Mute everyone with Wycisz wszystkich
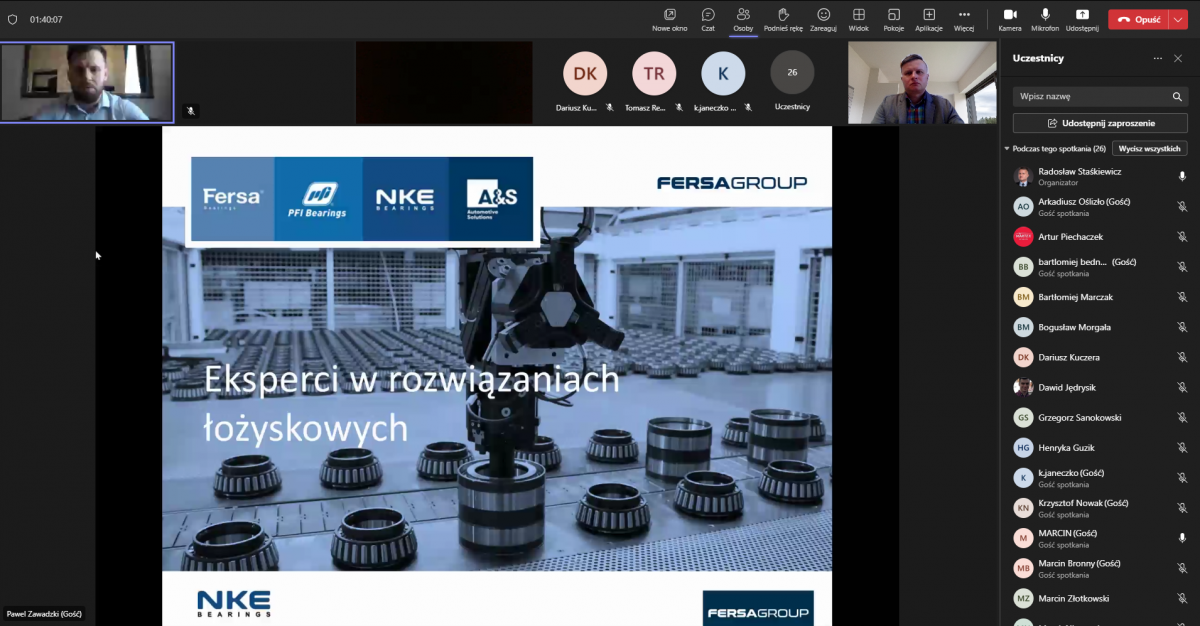This screenshot has width=1200, height=626. tap(1150, 149)
